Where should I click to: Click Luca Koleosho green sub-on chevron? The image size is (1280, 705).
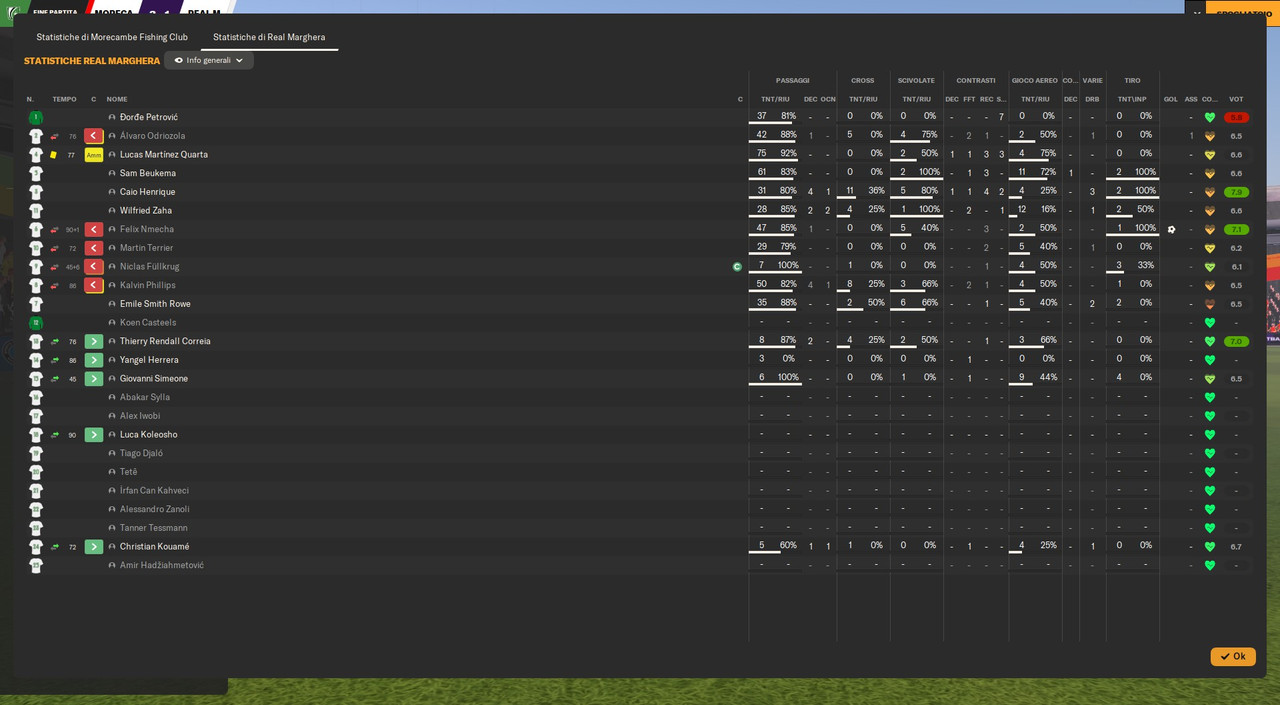point(94,435)
